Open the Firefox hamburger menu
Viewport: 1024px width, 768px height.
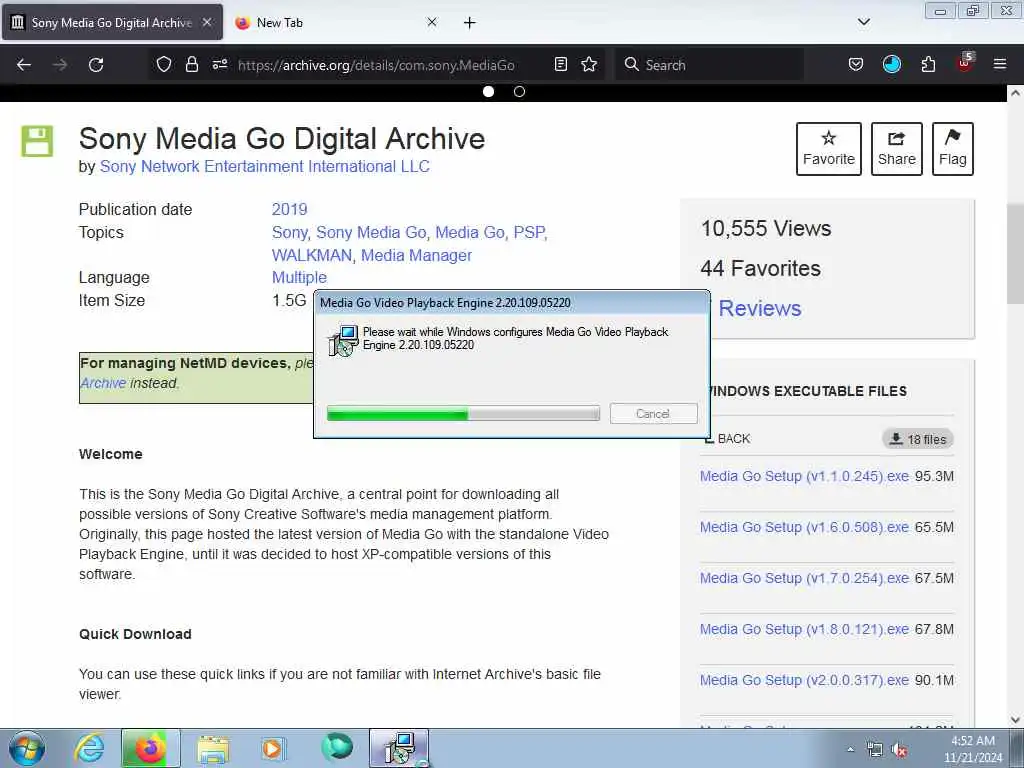pos(1000,64)
